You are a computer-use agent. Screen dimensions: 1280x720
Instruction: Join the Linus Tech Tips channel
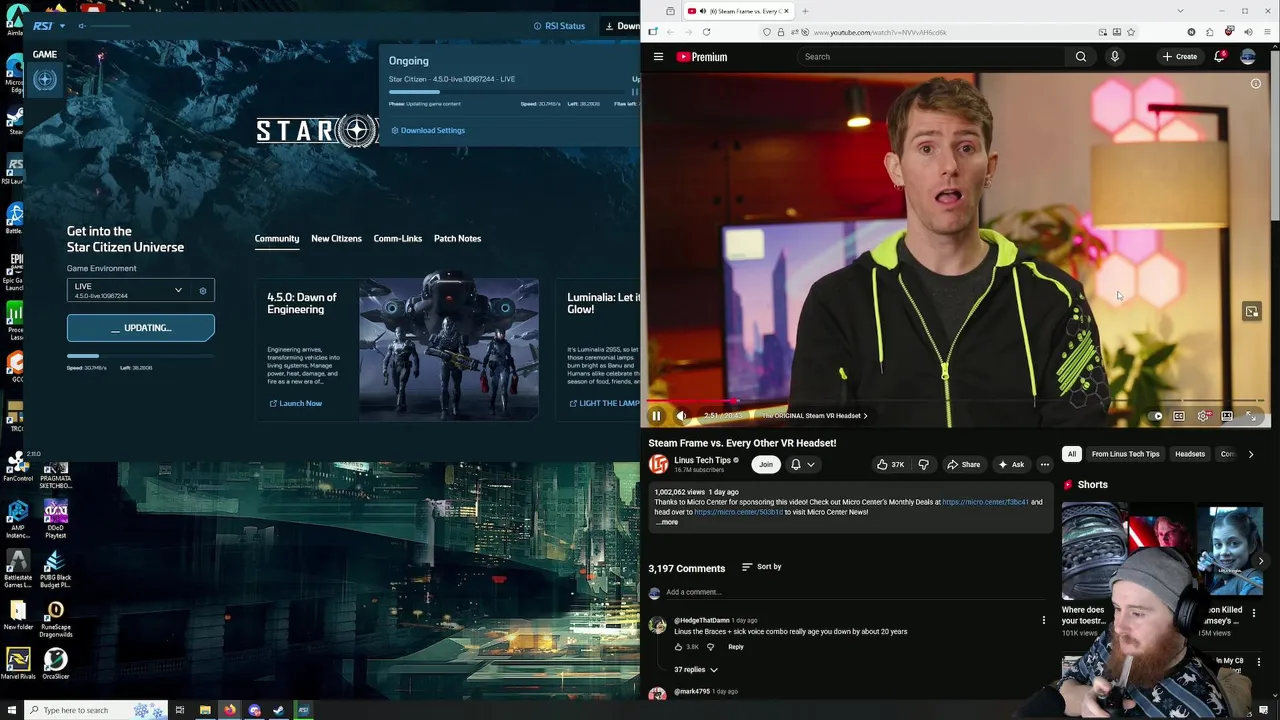tap(766, 464)
